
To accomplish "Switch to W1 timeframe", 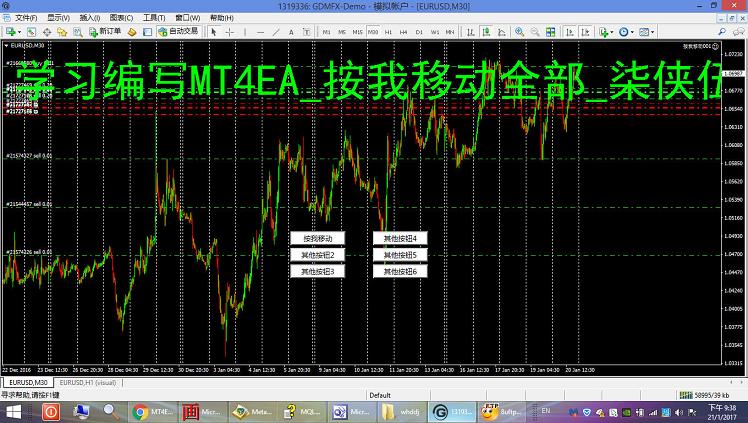I will (x=435, y=32).
